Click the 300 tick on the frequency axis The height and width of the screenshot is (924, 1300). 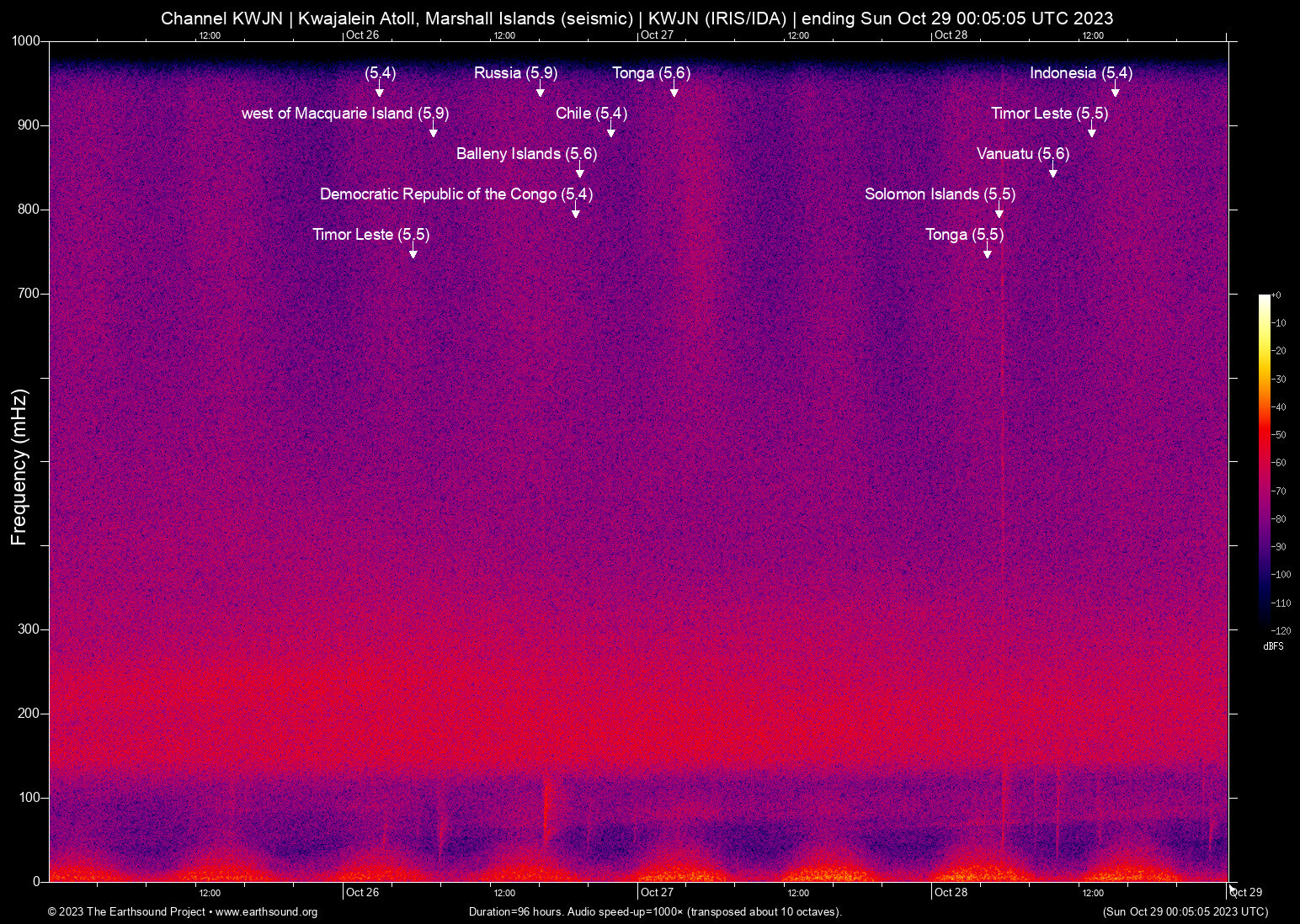[x=29, y=629]
